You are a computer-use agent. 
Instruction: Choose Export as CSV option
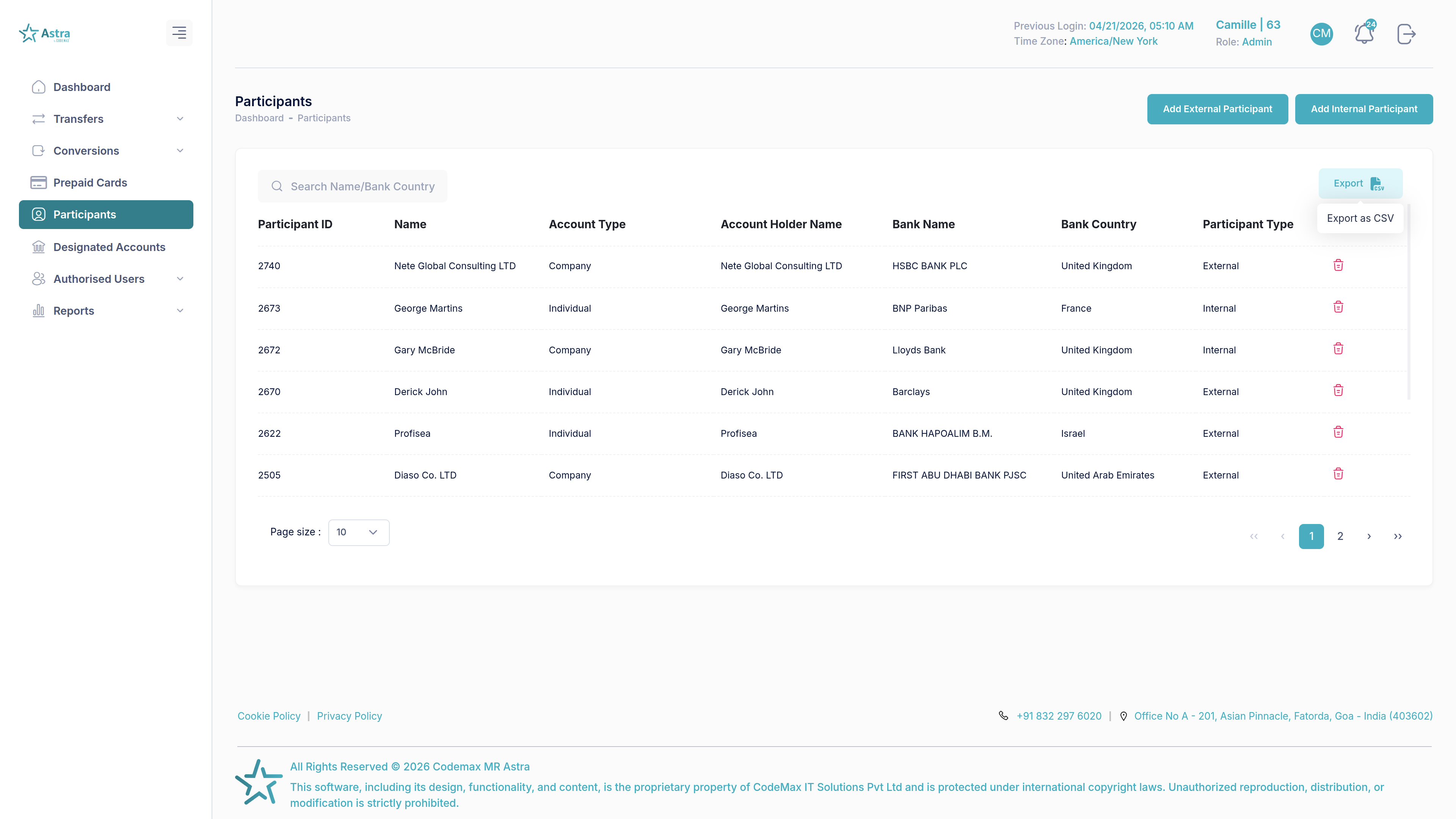coord(1360,218)
